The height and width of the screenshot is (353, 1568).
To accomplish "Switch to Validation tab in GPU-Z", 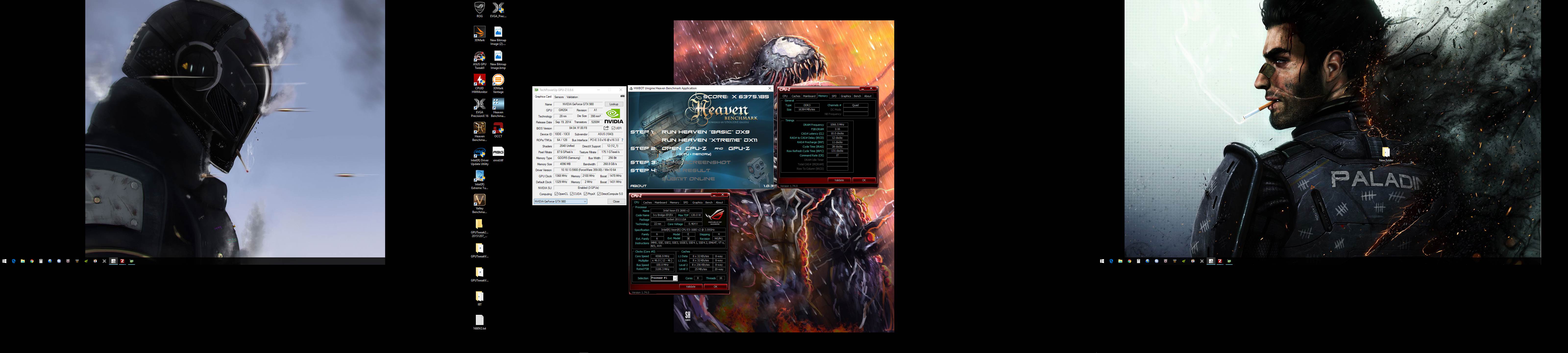I will tap(572, 97).
